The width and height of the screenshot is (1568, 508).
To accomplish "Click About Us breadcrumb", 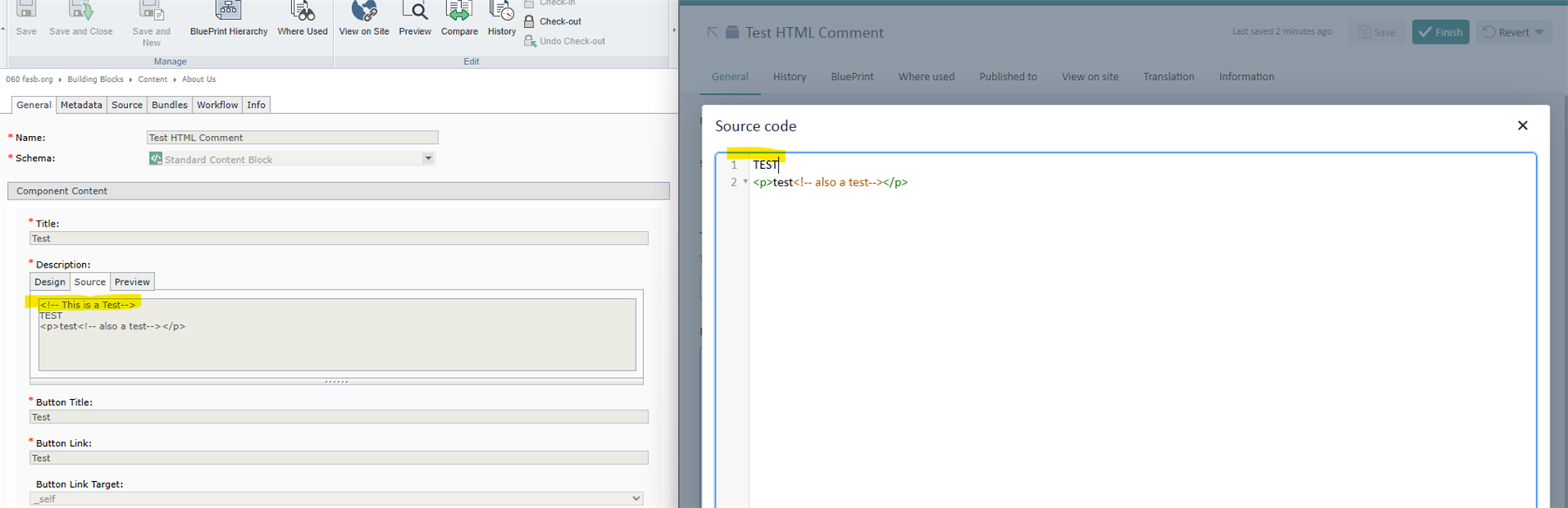I will pyautogui.click(x=199, y=79).
